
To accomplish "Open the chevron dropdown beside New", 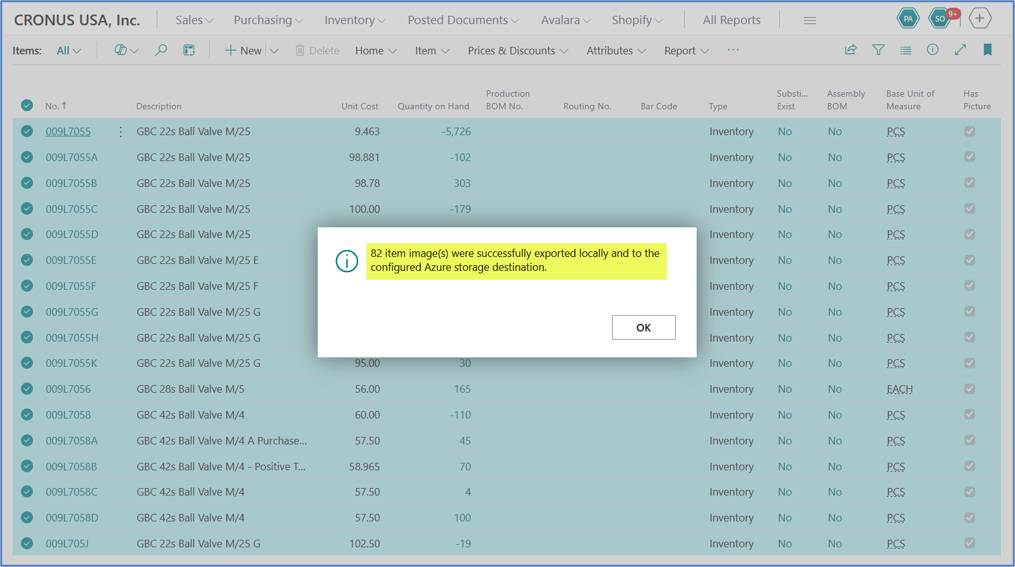I will click(274, 50).
